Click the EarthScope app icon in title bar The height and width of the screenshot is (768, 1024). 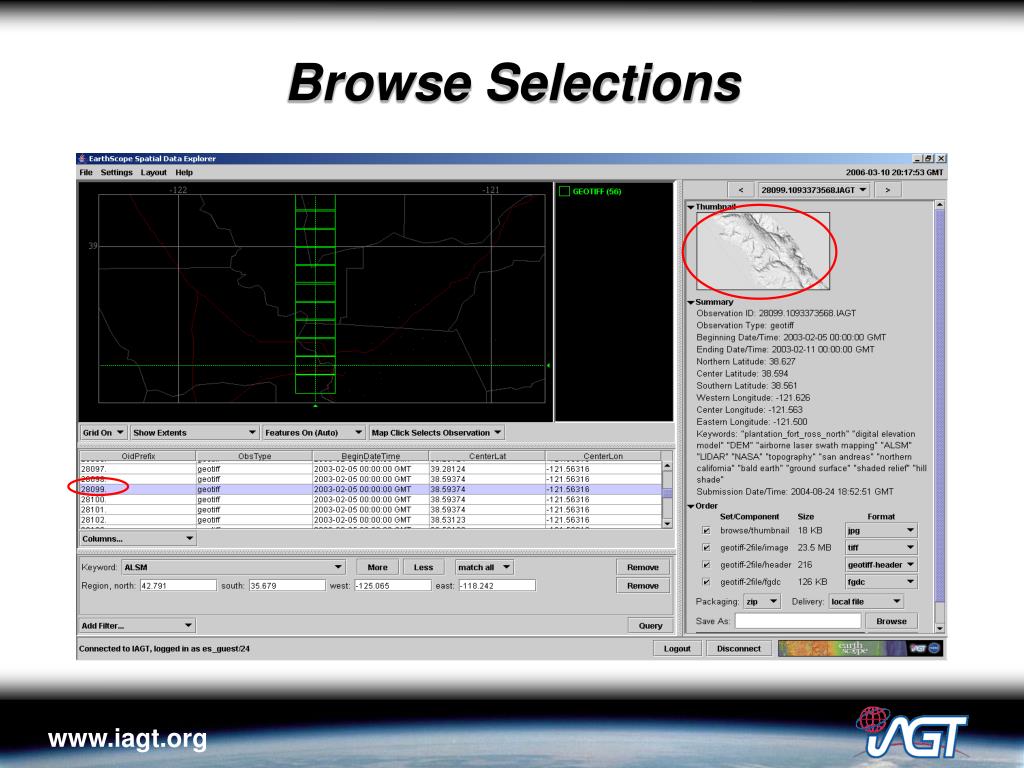(x=82, y=159)
